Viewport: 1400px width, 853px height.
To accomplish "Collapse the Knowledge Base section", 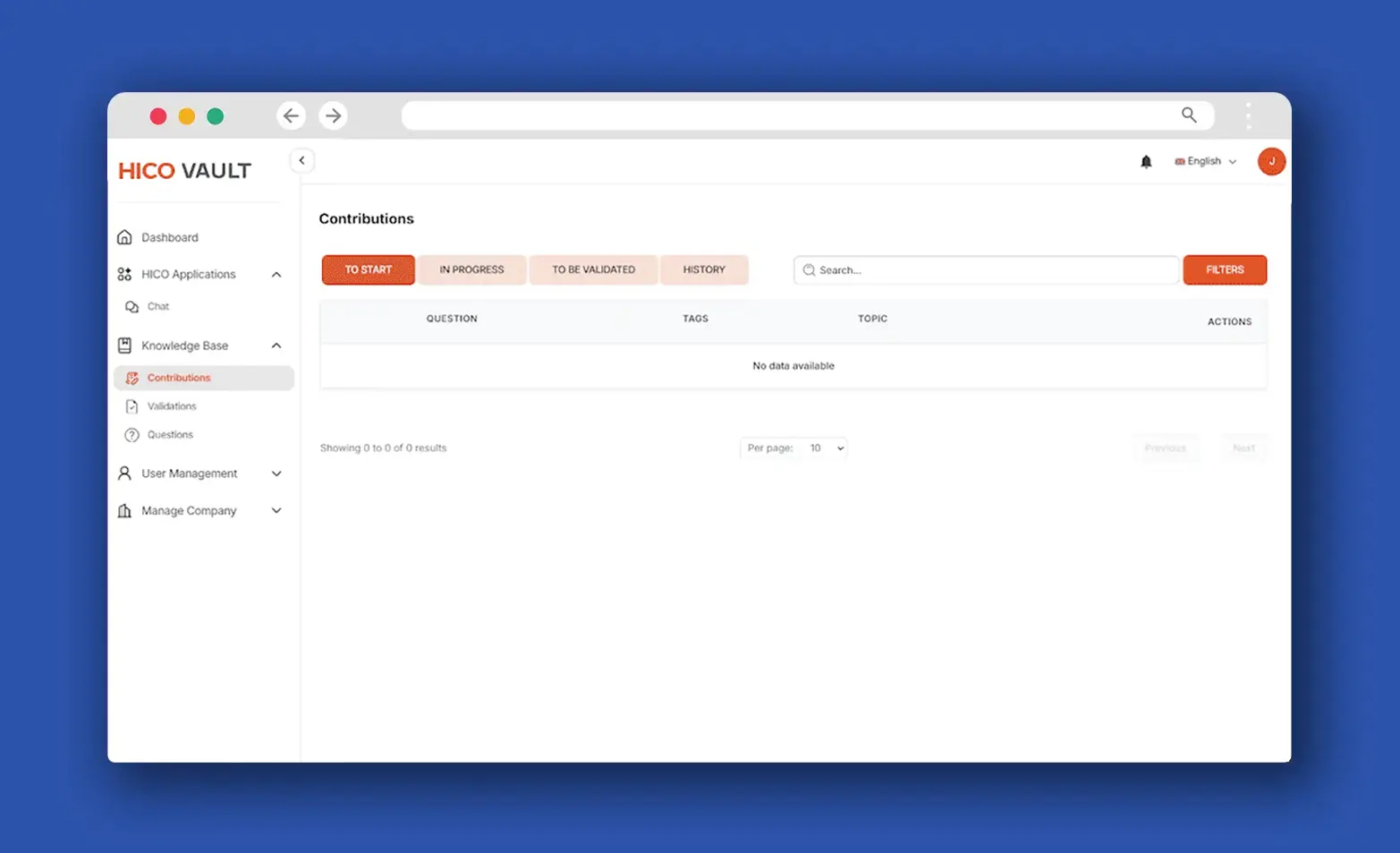I will (276, 345).
